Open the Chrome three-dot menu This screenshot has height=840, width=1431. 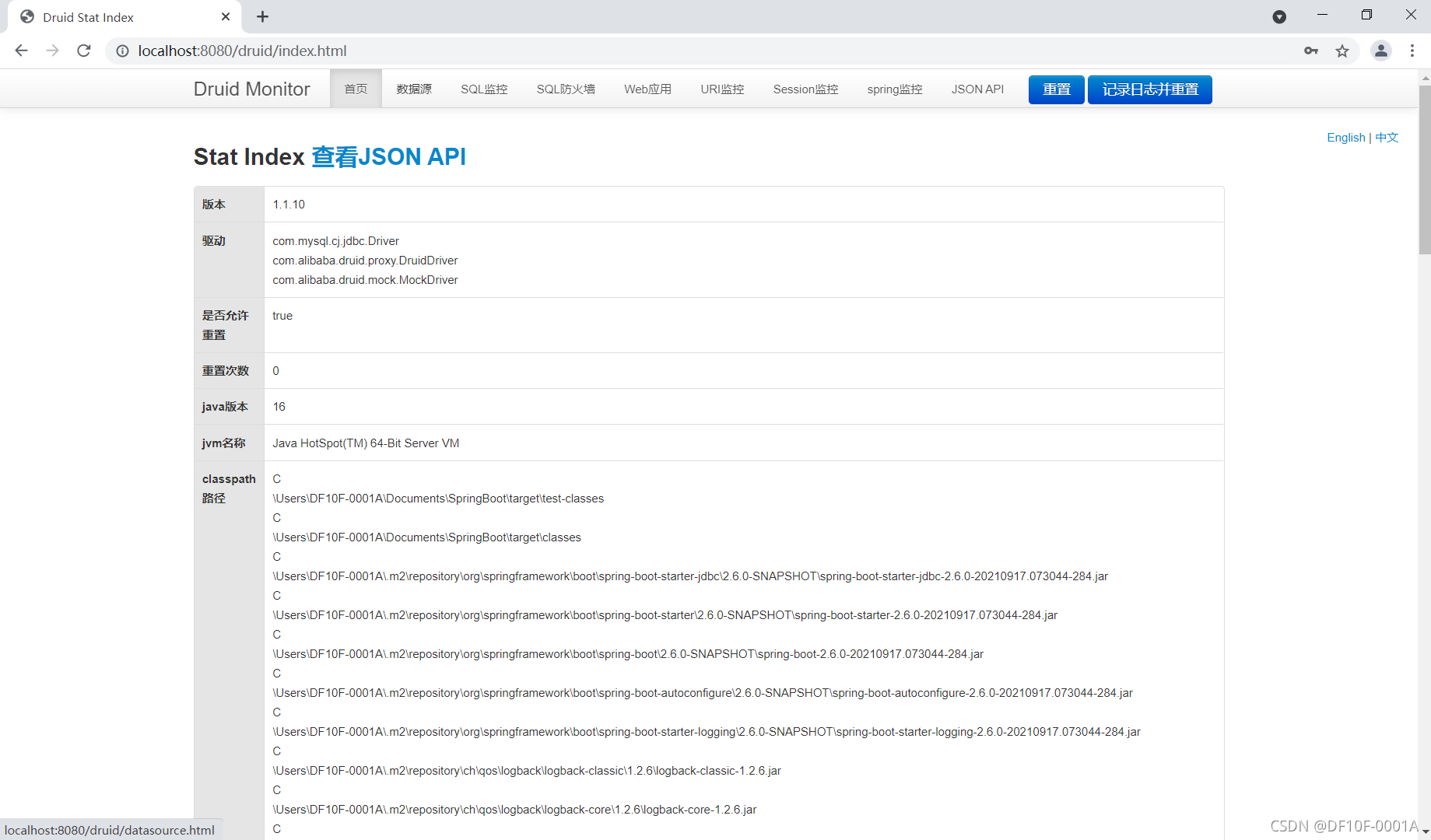1412,51
